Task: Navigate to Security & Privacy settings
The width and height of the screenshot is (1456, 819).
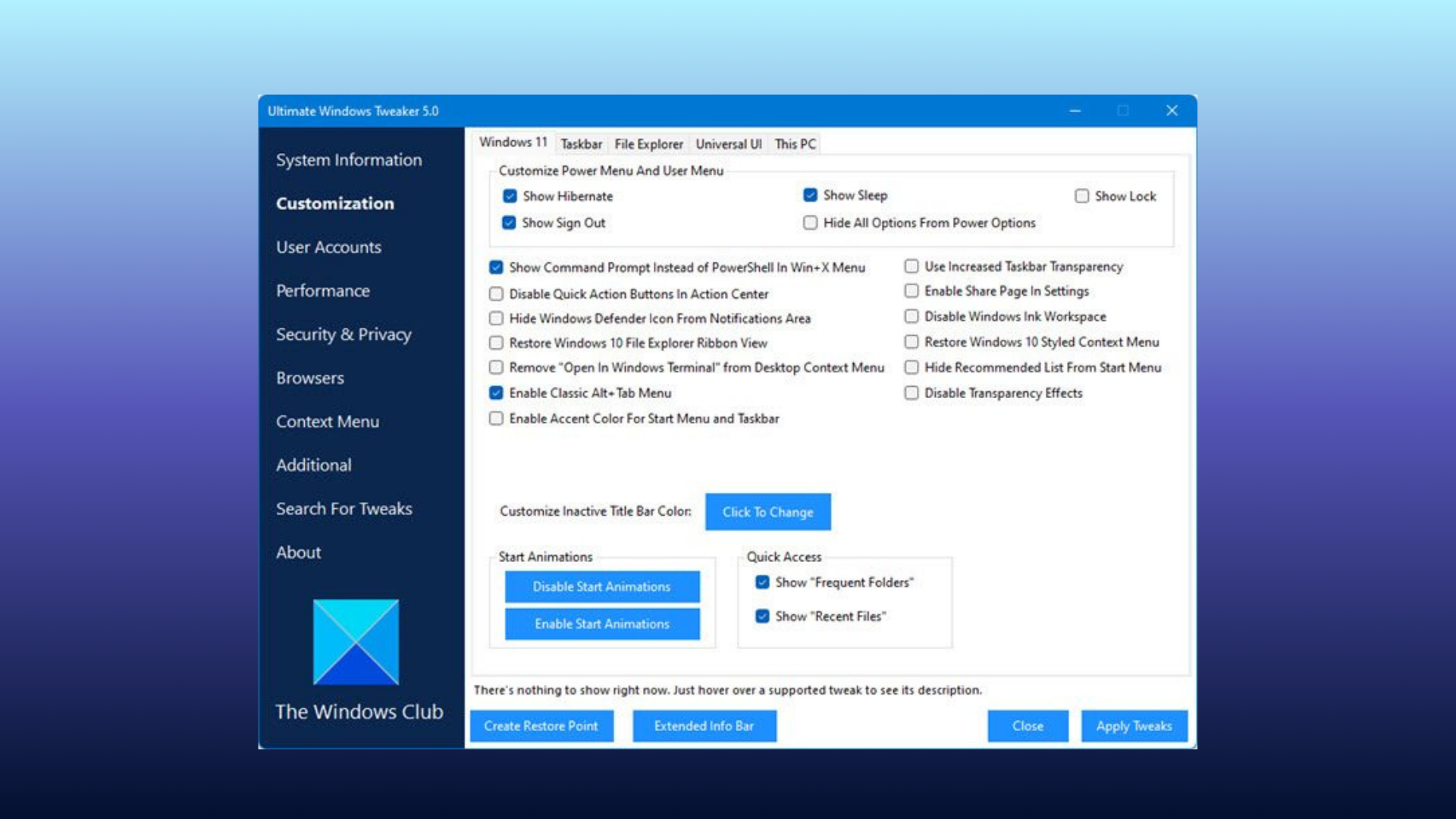Action: (344, 334)
